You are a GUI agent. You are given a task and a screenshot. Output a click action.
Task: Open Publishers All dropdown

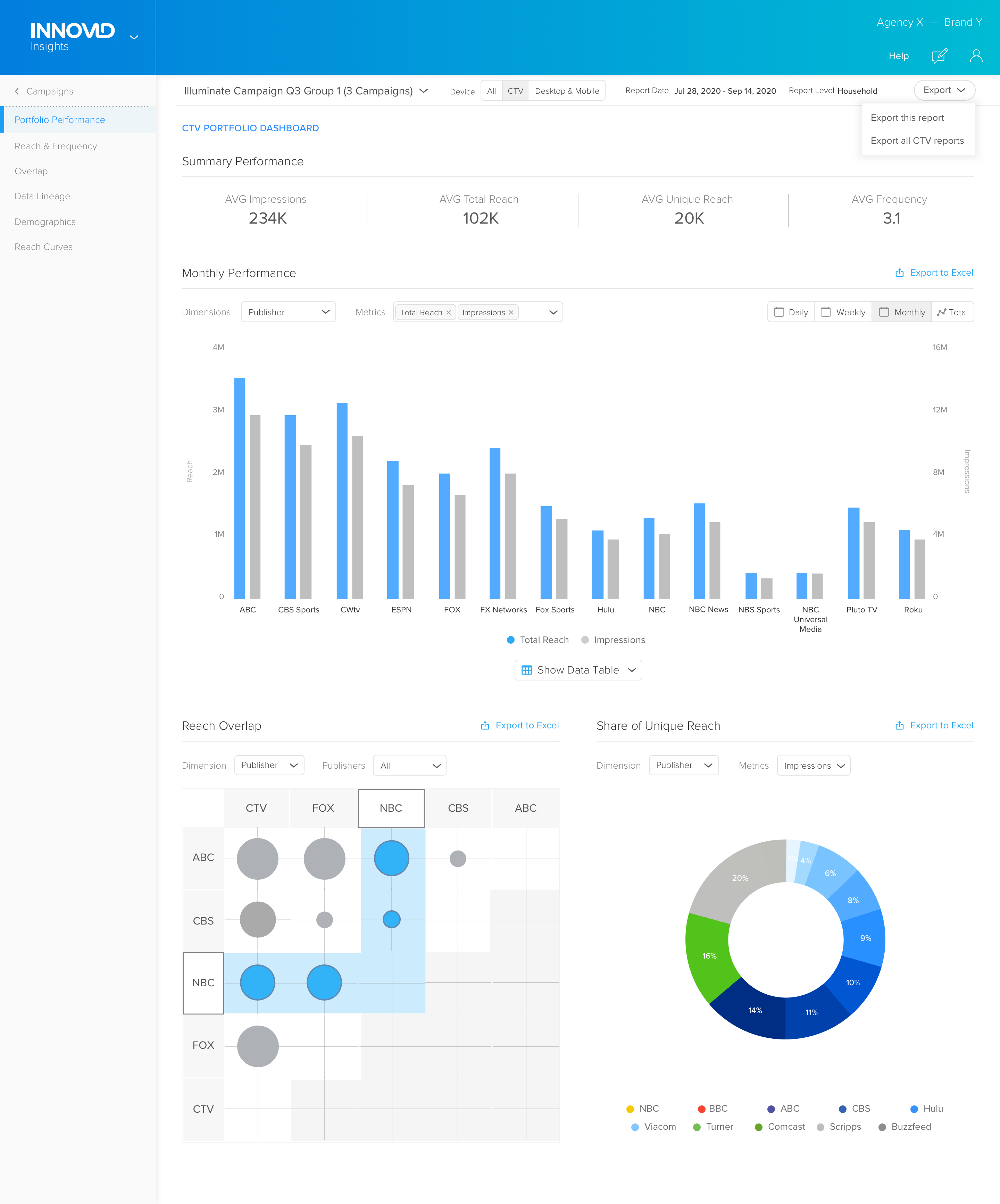[x=409, y=766]
